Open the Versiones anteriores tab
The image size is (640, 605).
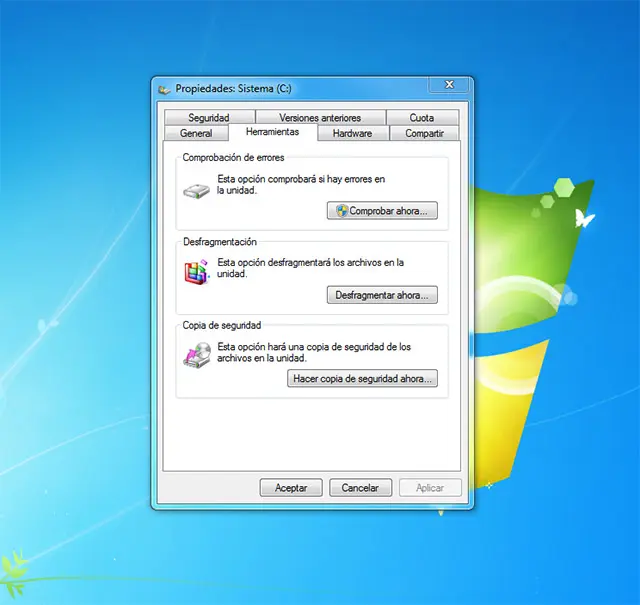(x=320, y=118)
